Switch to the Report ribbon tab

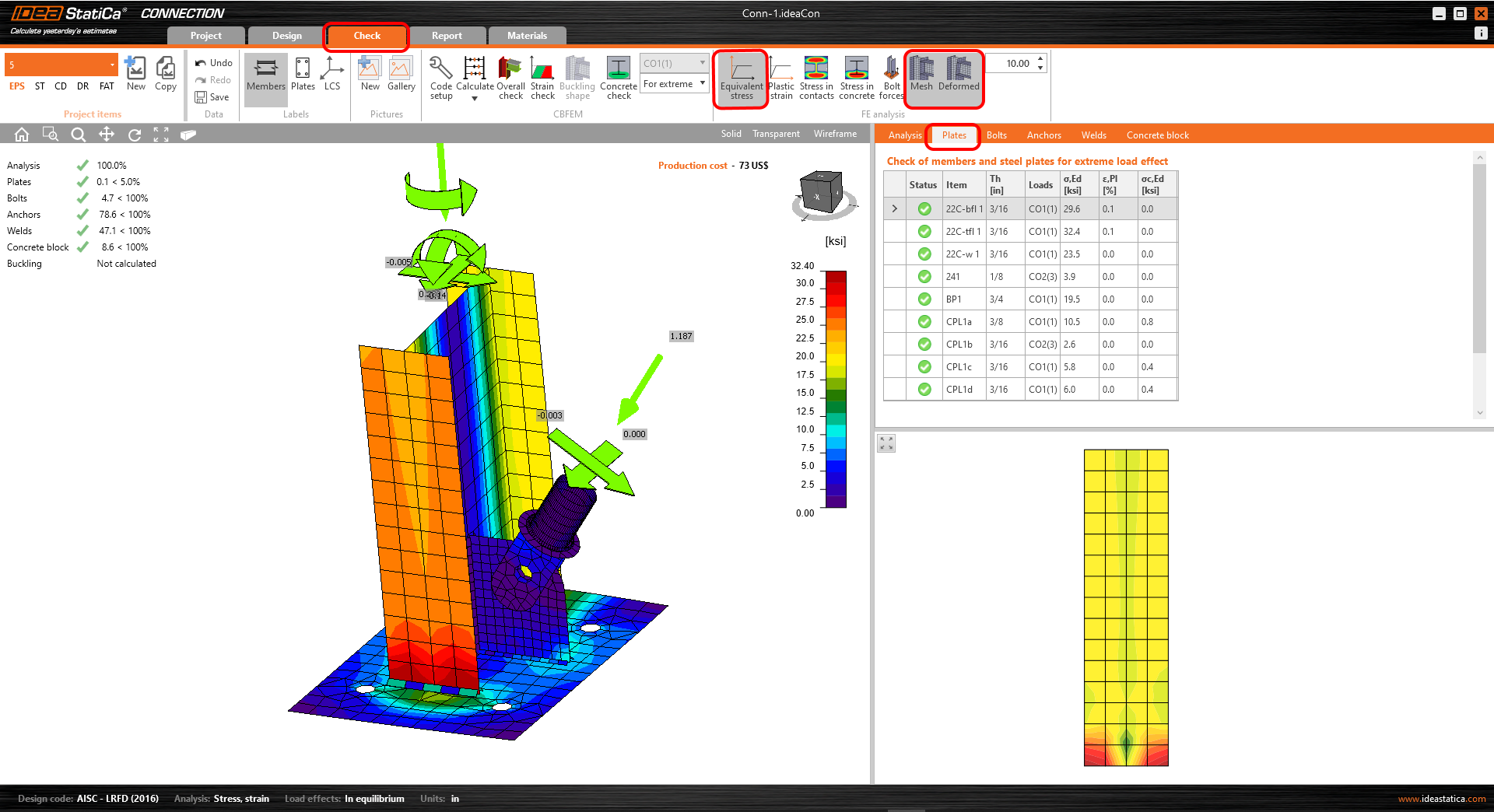coord(447,35)
